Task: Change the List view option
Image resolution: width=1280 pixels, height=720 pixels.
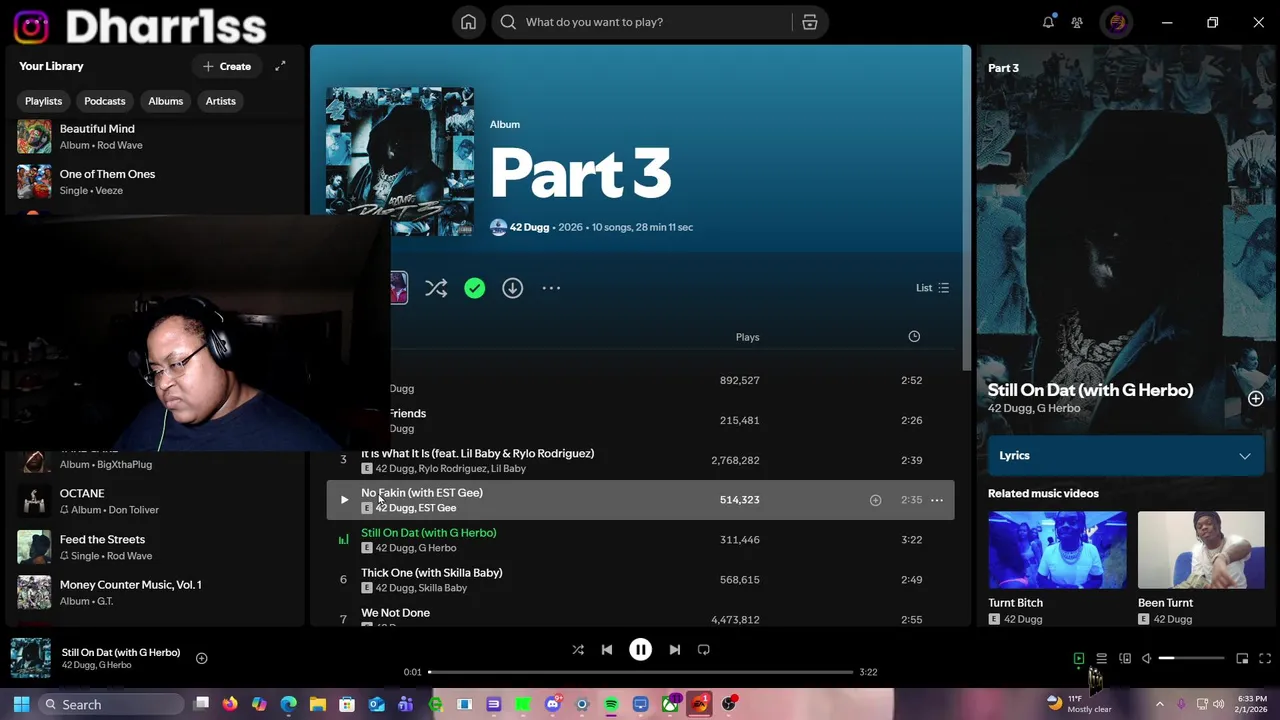Action: (x=932, y=288)
